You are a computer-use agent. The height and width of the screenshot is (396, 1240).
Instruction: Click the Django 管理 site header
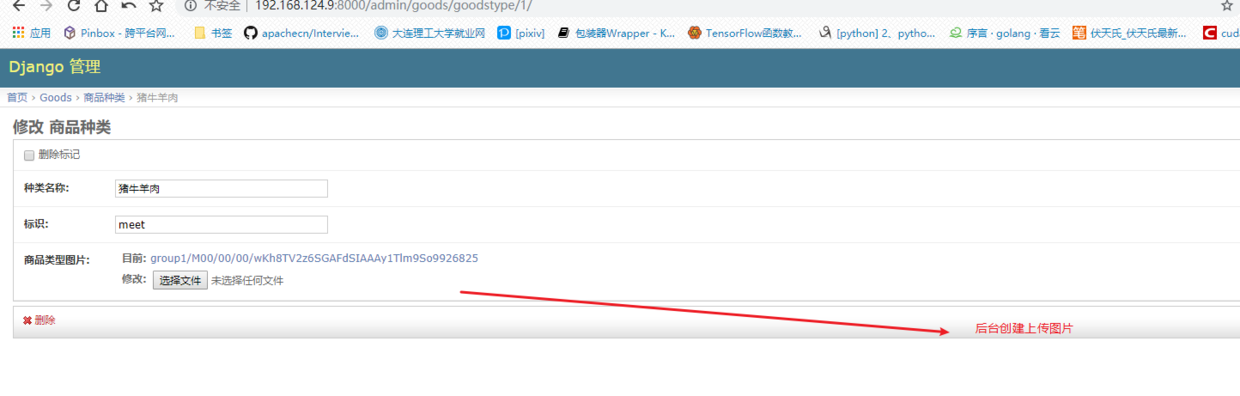55,68
